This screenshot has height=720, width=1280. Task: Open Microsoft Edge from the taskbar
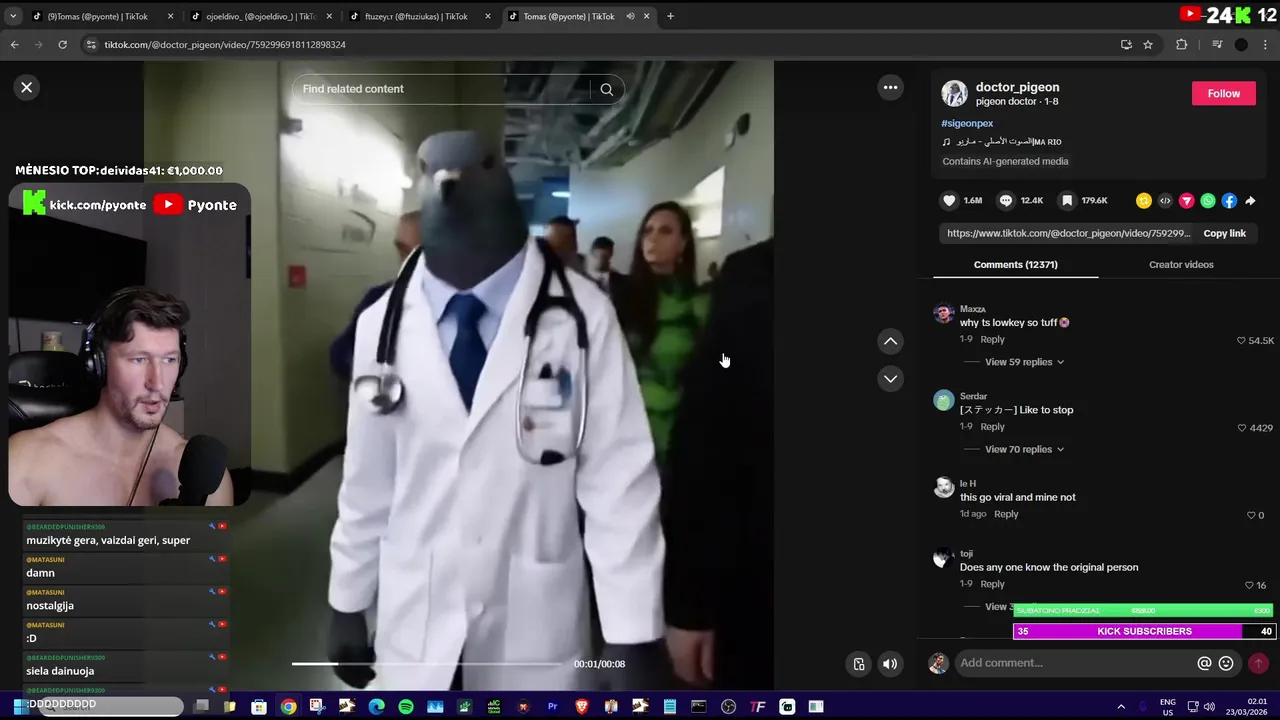pyautogui.click(x=376, y=707)
